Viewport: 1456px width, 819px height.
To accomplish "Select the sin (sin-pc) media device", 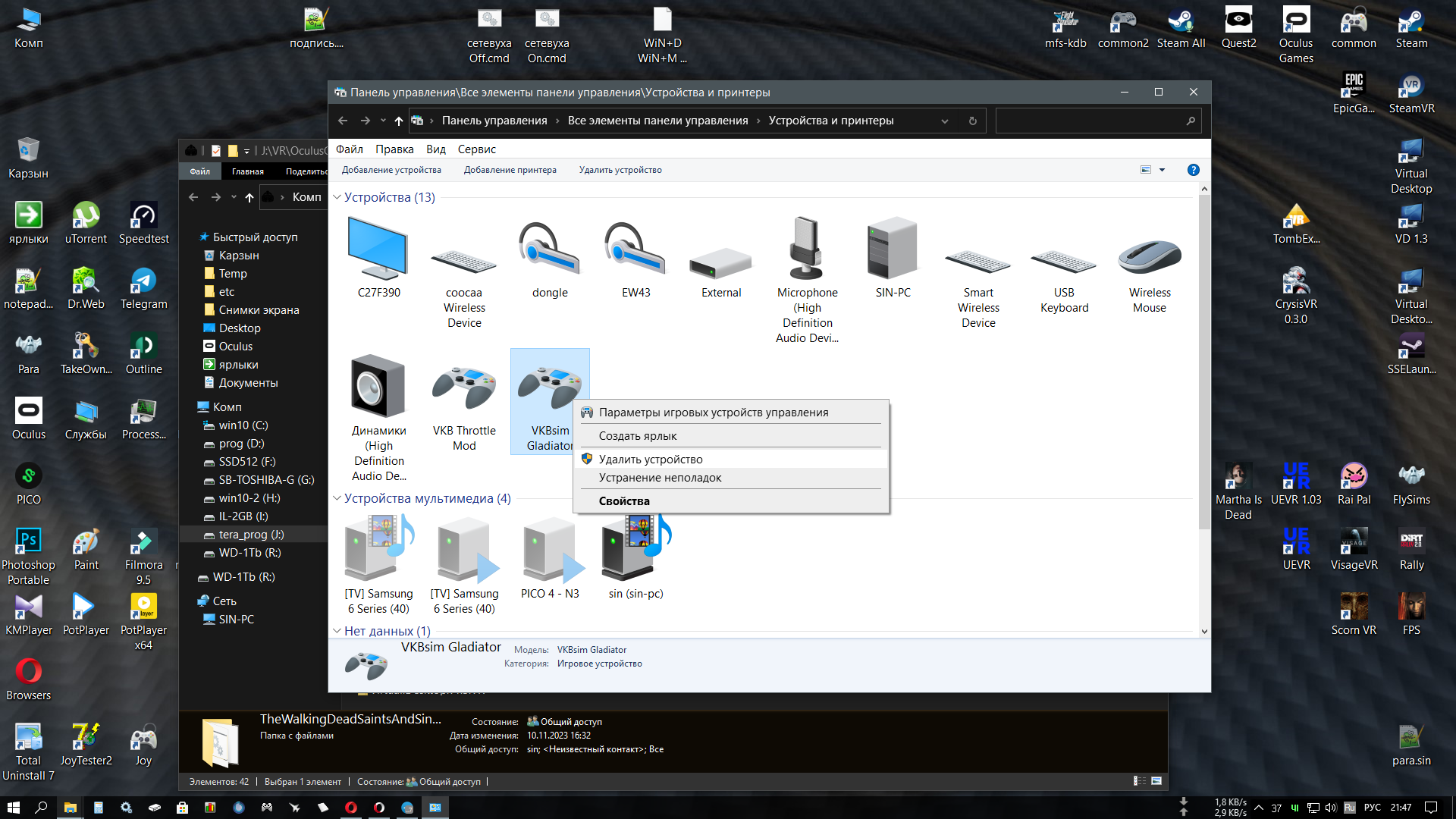I will (635, 557).
